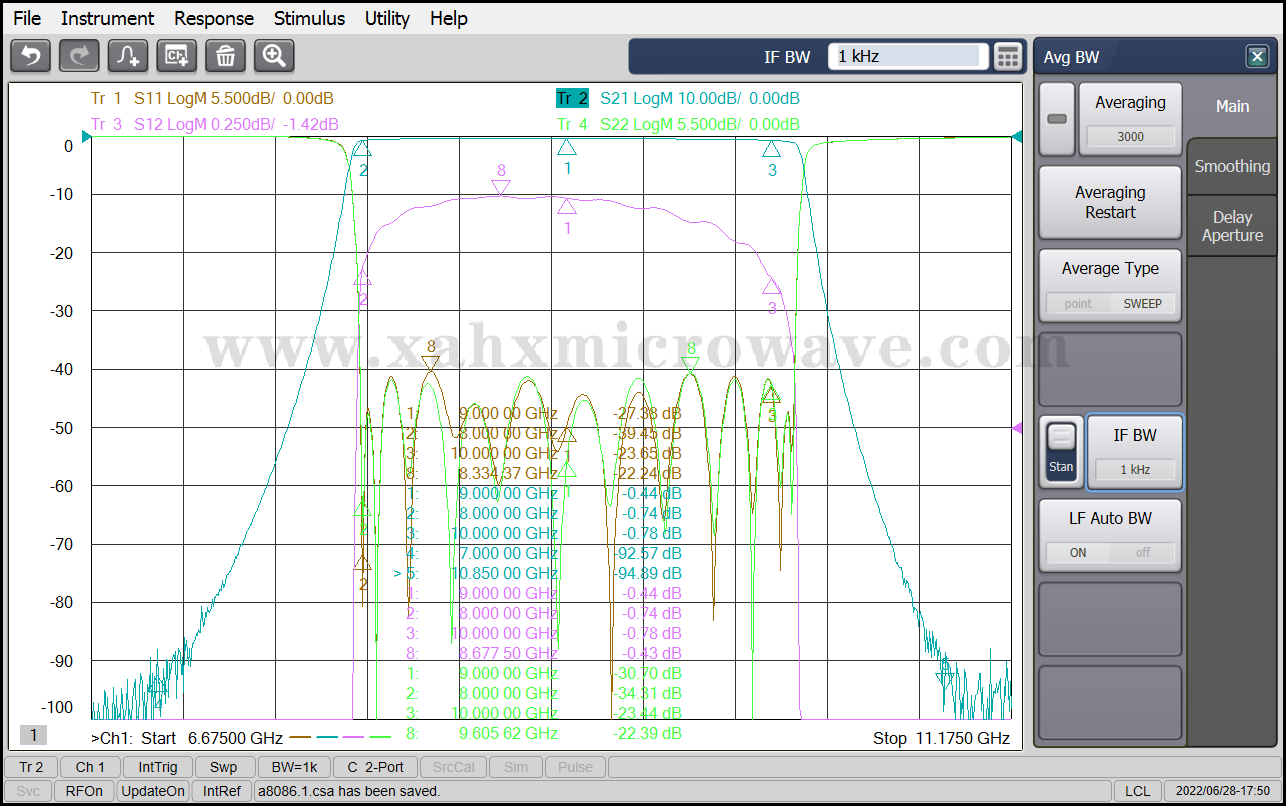Click the LCL status indicator
This screenshot has width=1286, height=806.
pos(1137,791)
